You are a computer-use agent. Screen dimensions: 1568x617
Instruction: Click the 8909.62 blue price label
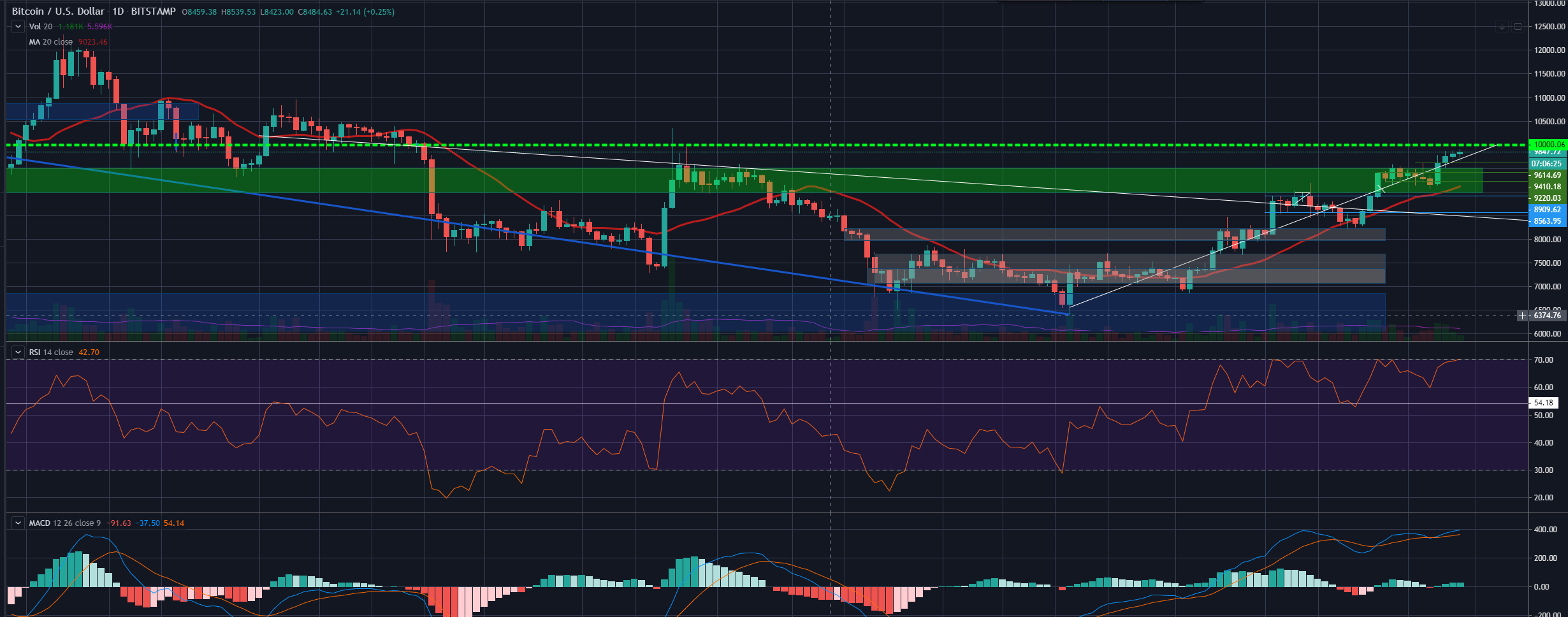click(x=1548, y=210)
